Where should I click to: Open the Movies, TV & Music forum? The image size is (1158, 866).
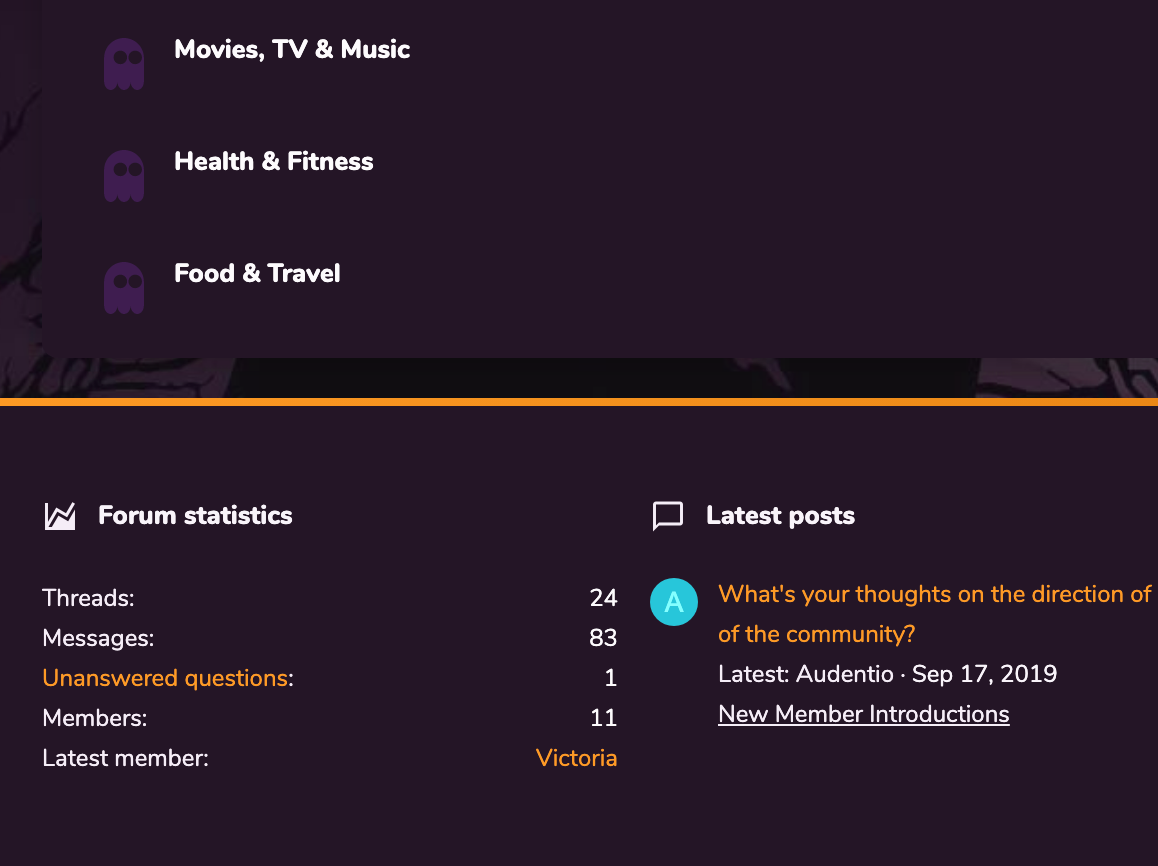point(292,49)
